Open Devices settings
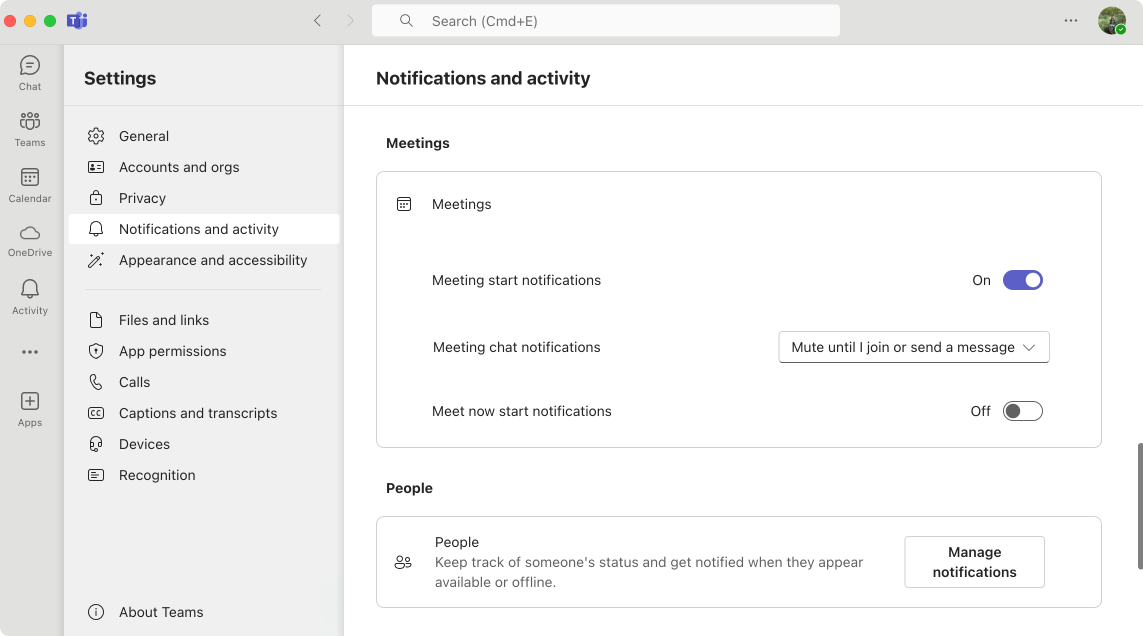The height and width of the screenshot is (636, 1143). (x=204, y=444)
